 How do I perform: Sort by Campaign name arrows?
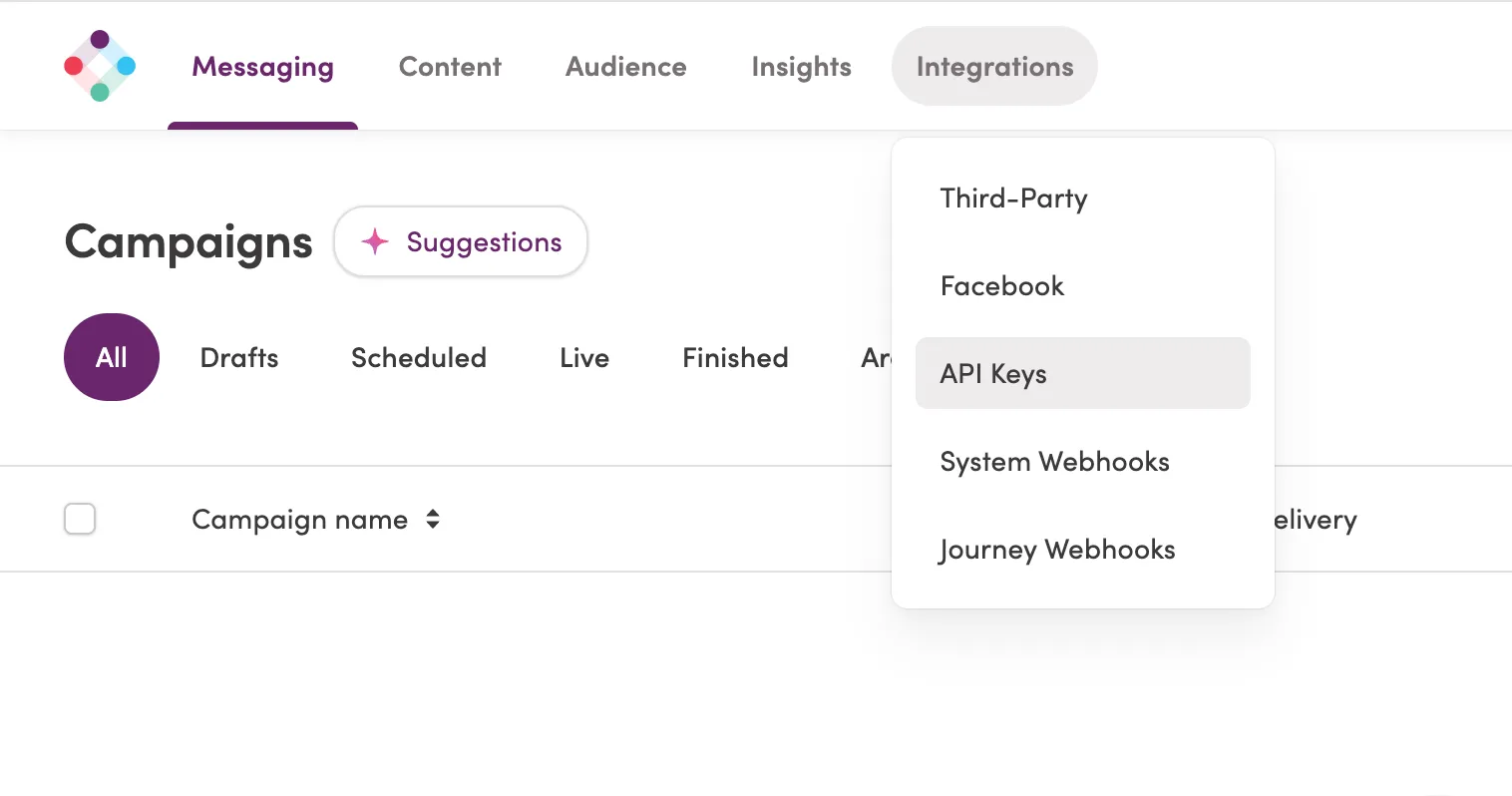coord(433,519)
